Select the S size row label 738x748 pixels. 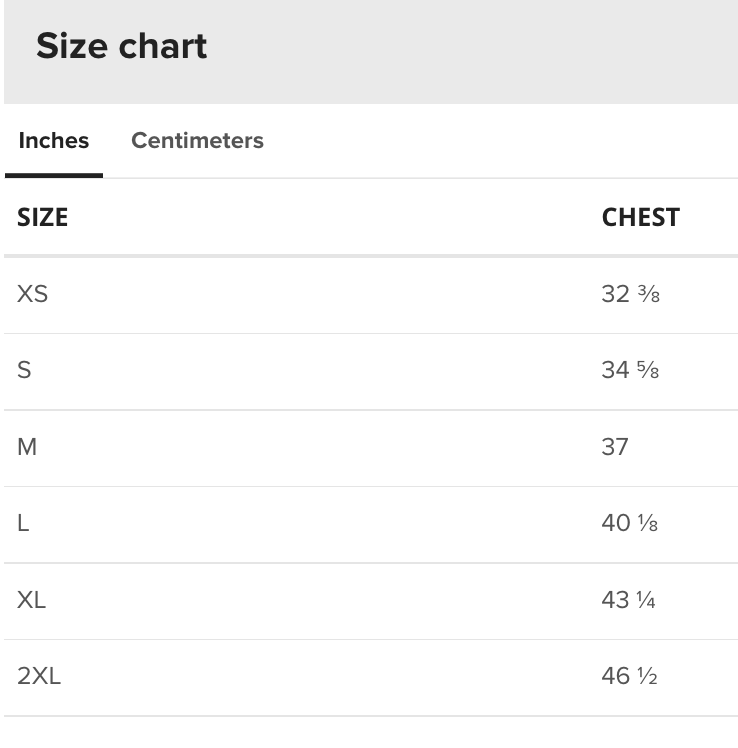point(24,370)
